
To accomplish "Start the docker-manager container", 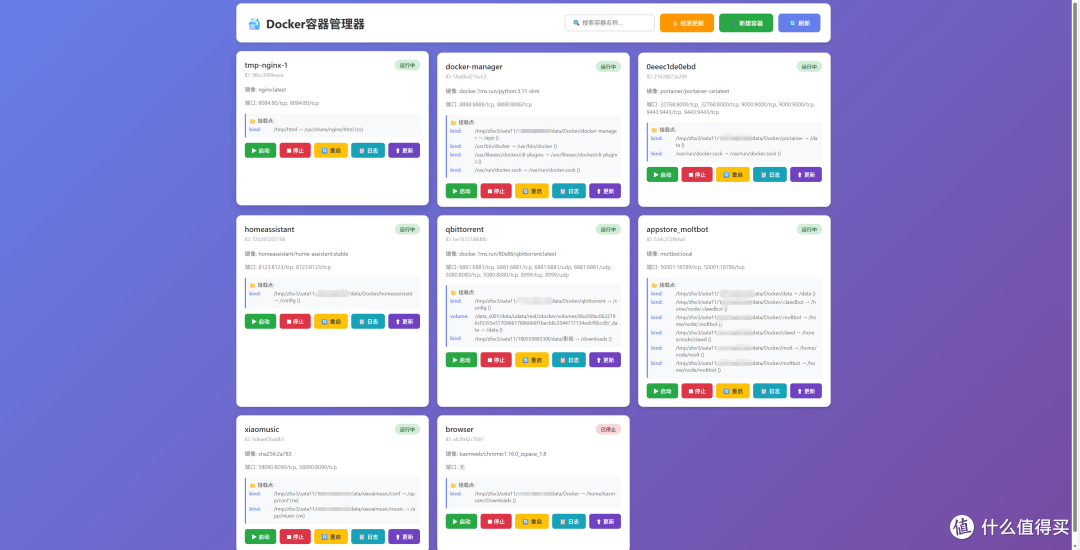I will pos(461,191).
